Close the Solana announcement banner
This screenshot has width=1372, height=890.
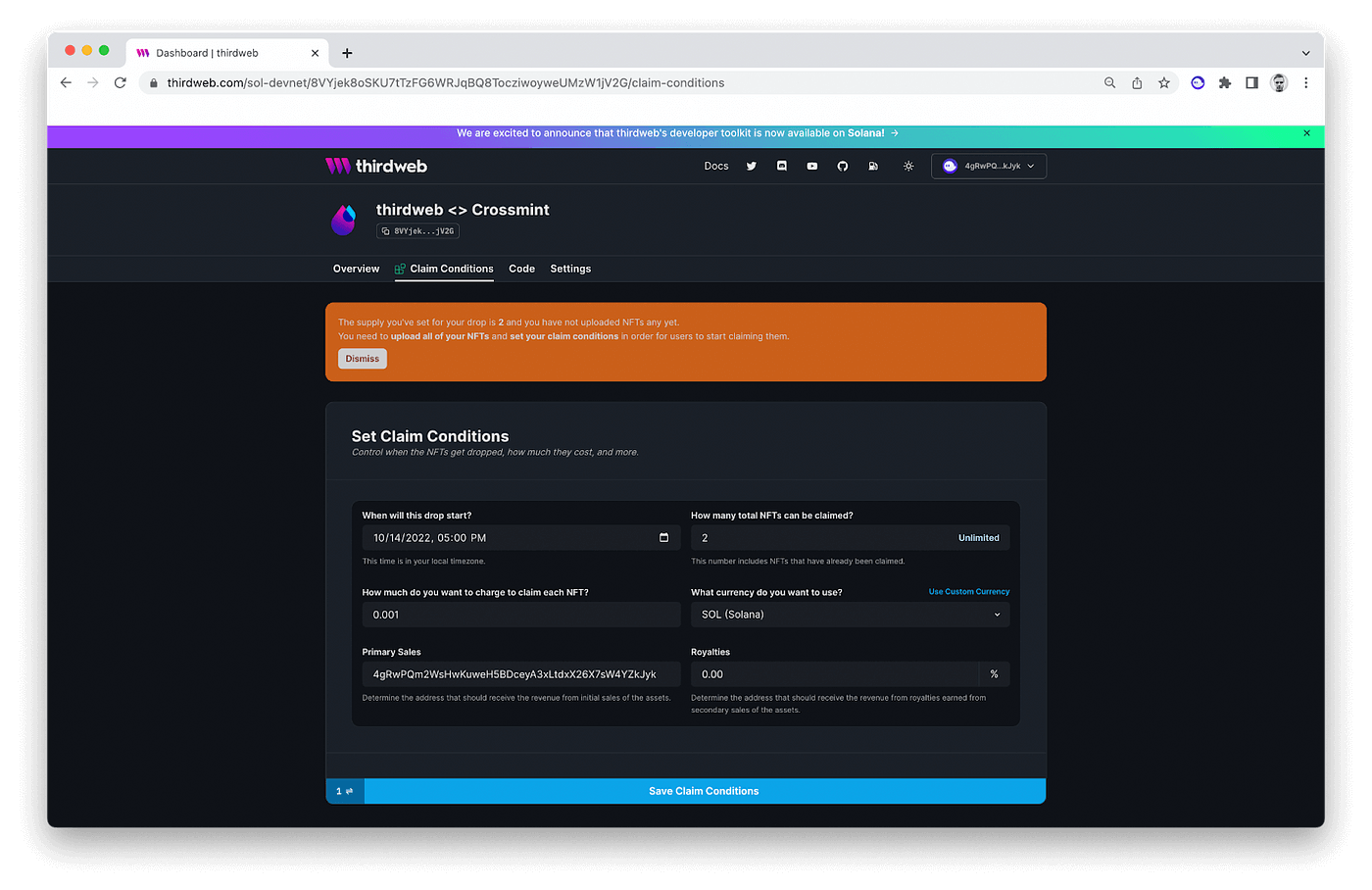coord(1306,133)
